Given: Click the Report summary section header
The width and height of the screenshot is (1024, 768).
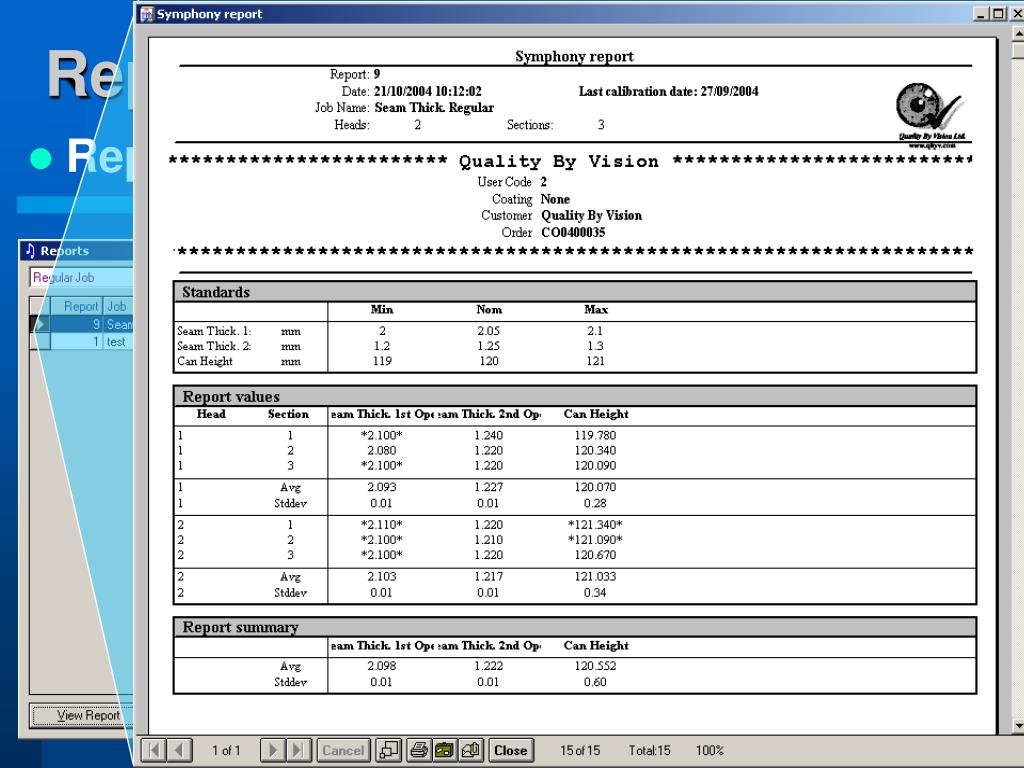Looking at the screenshot, I should [x=575, y=627].
